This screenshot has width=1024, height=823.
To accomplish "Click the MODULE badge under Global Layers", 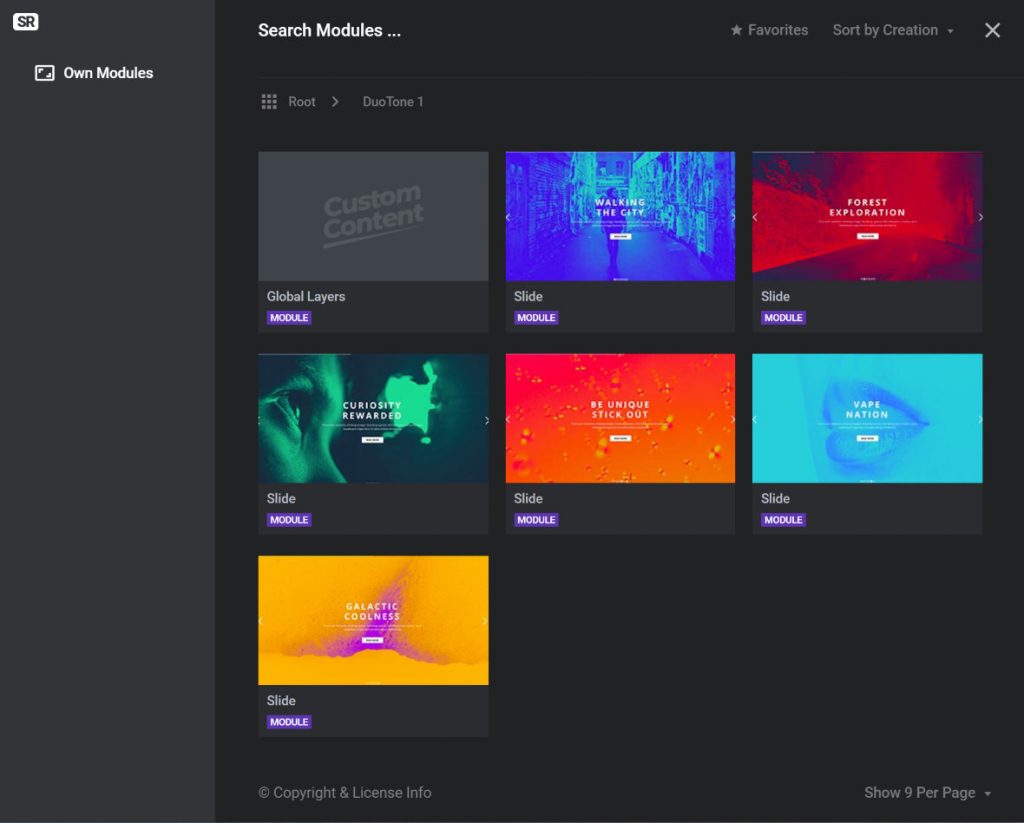I will coord(289,317).
